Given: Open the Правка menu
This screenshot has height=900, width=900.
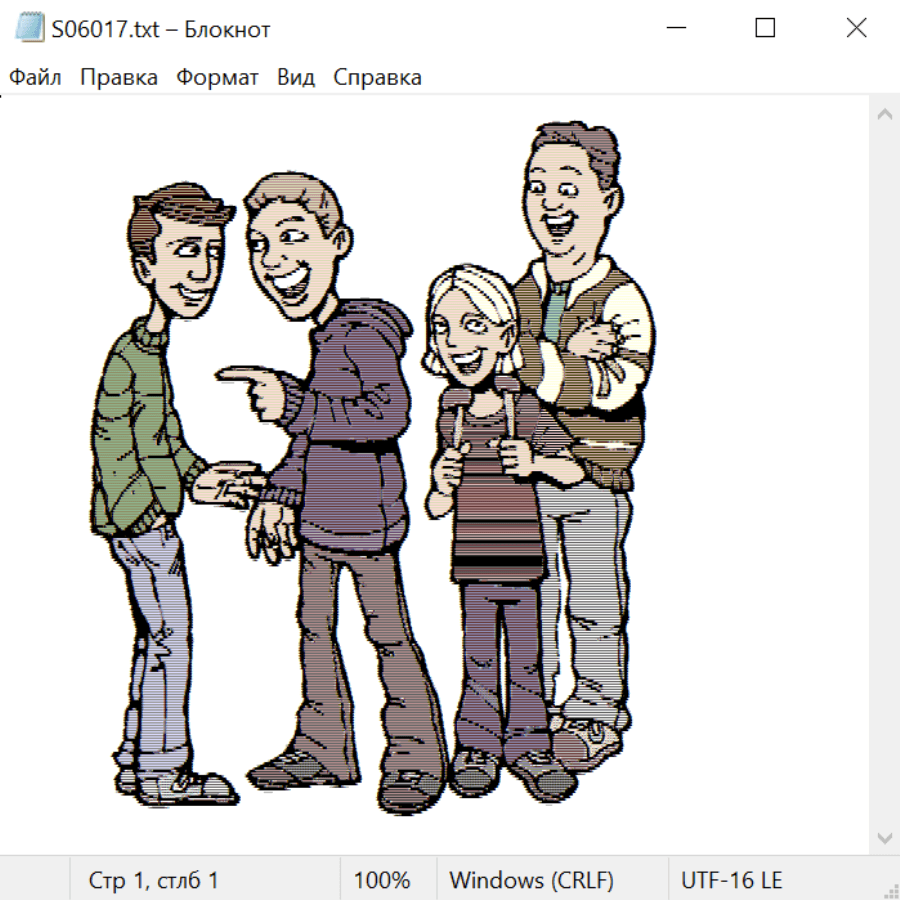Looking at the screenshot, I should pos(118,78).
